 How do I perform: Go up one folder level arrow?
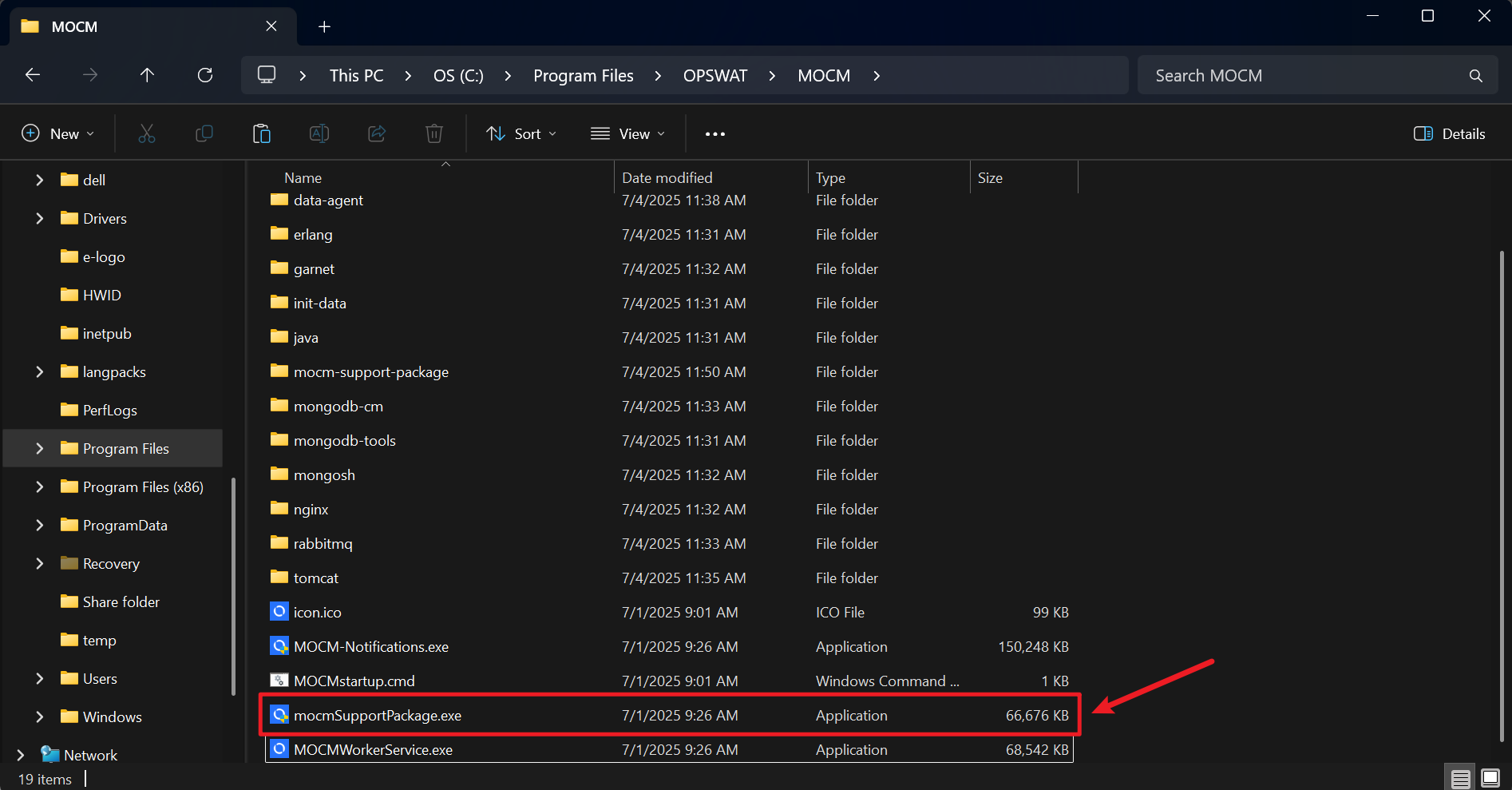click(147, 75)
